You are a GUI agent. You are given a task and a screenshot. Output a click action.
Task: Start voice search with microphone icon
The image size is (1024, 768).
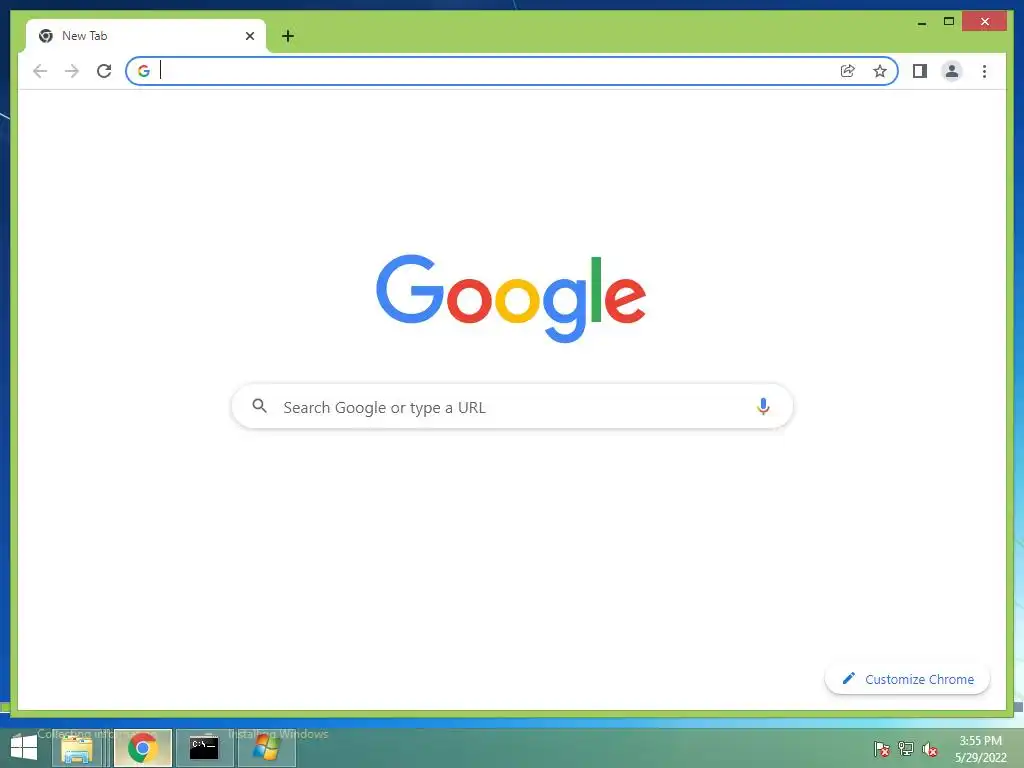coord(763,406)
